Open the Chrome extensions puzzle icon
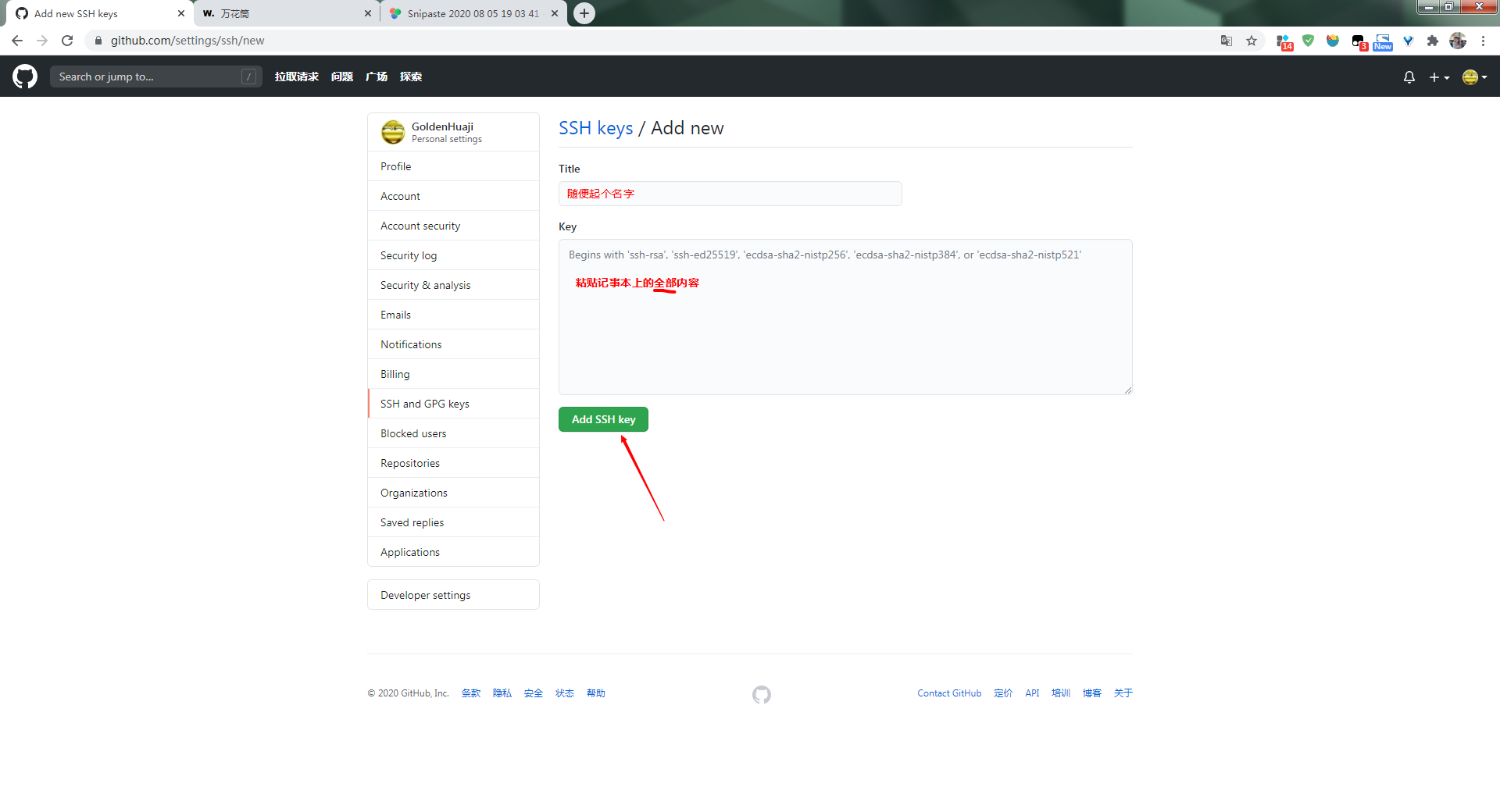Screen dimensions: 1500x812 [x=1433, y=41]
